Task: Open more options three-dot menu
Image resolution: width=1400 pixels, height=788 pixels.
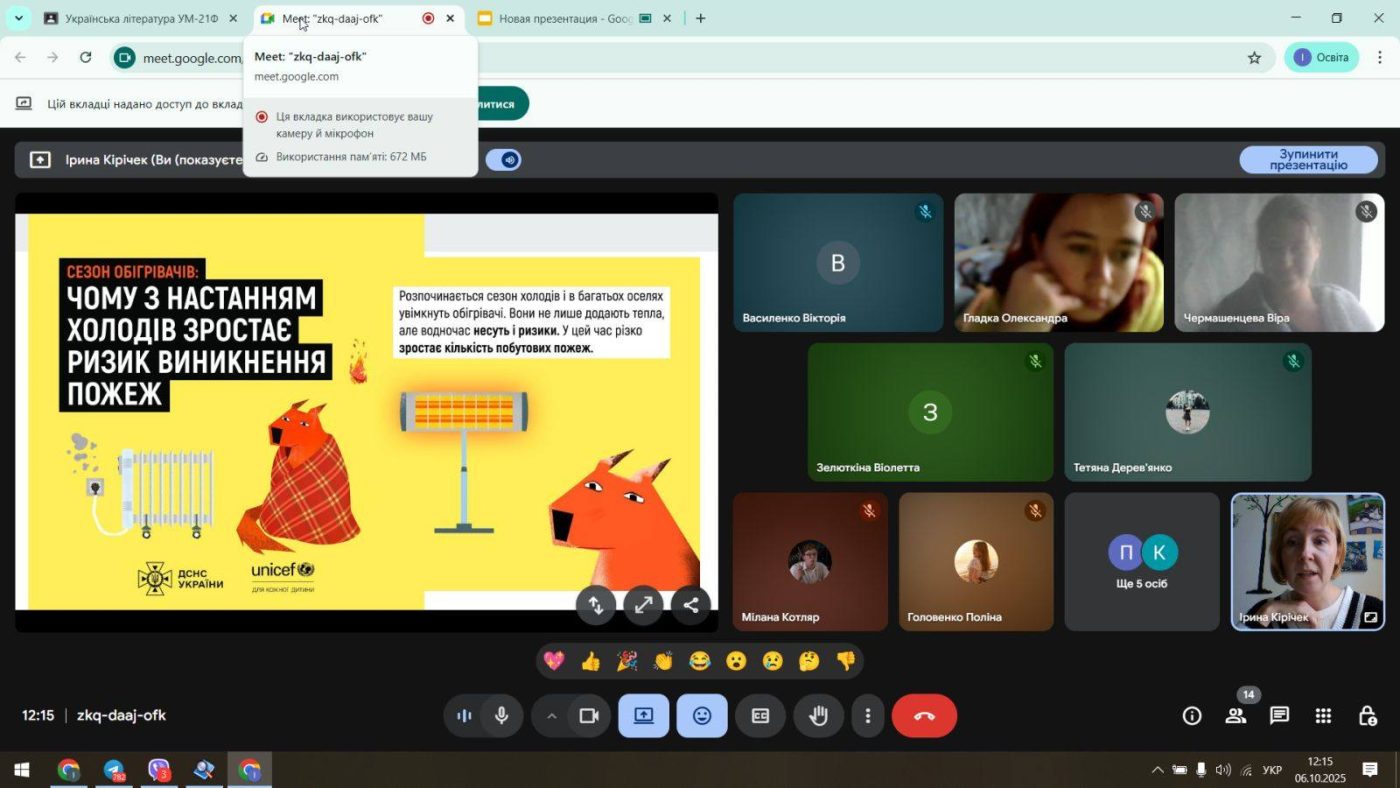Action: coord(868,716)
